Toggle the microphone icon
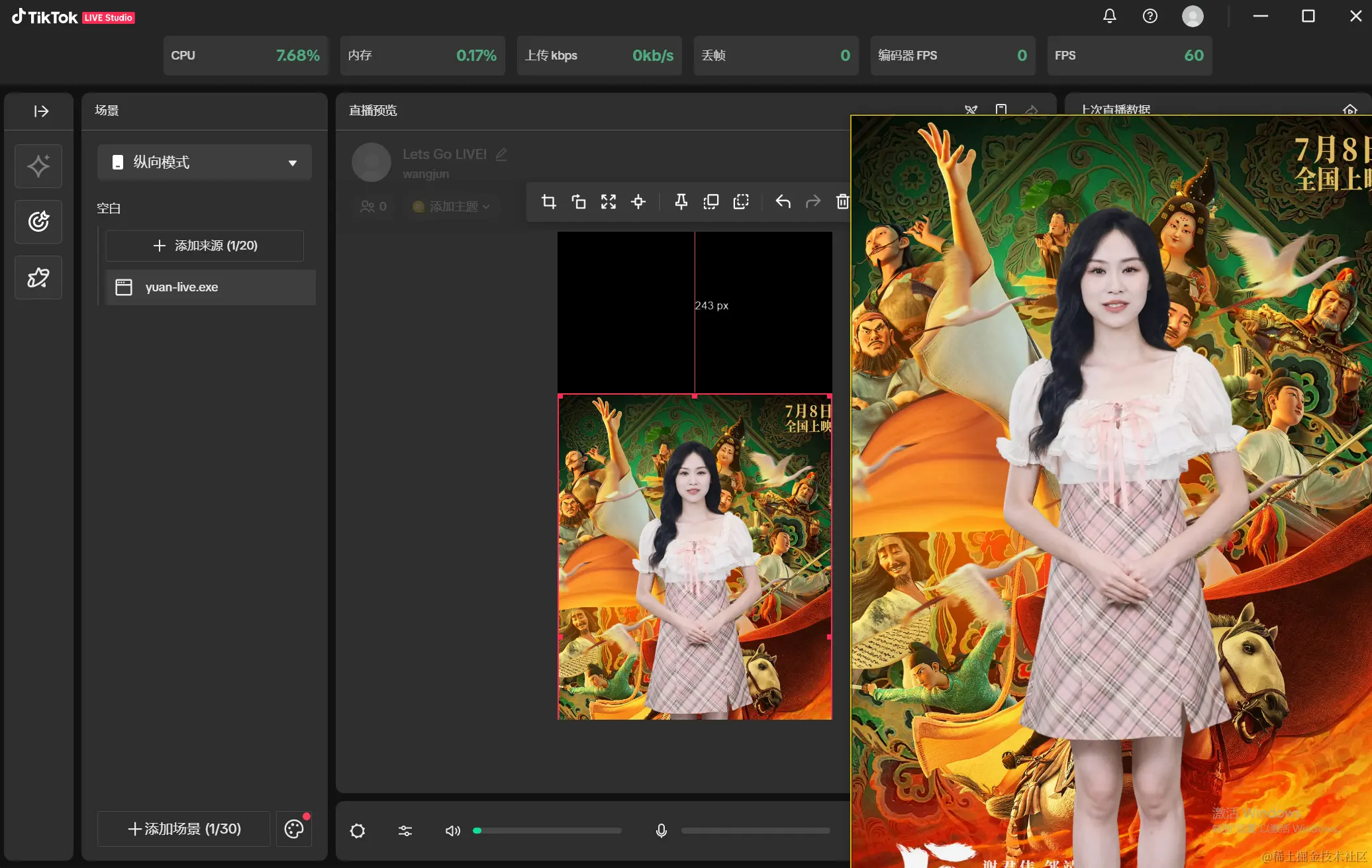The width and height of the screenshot is (1372, 868). coord(661,830)
